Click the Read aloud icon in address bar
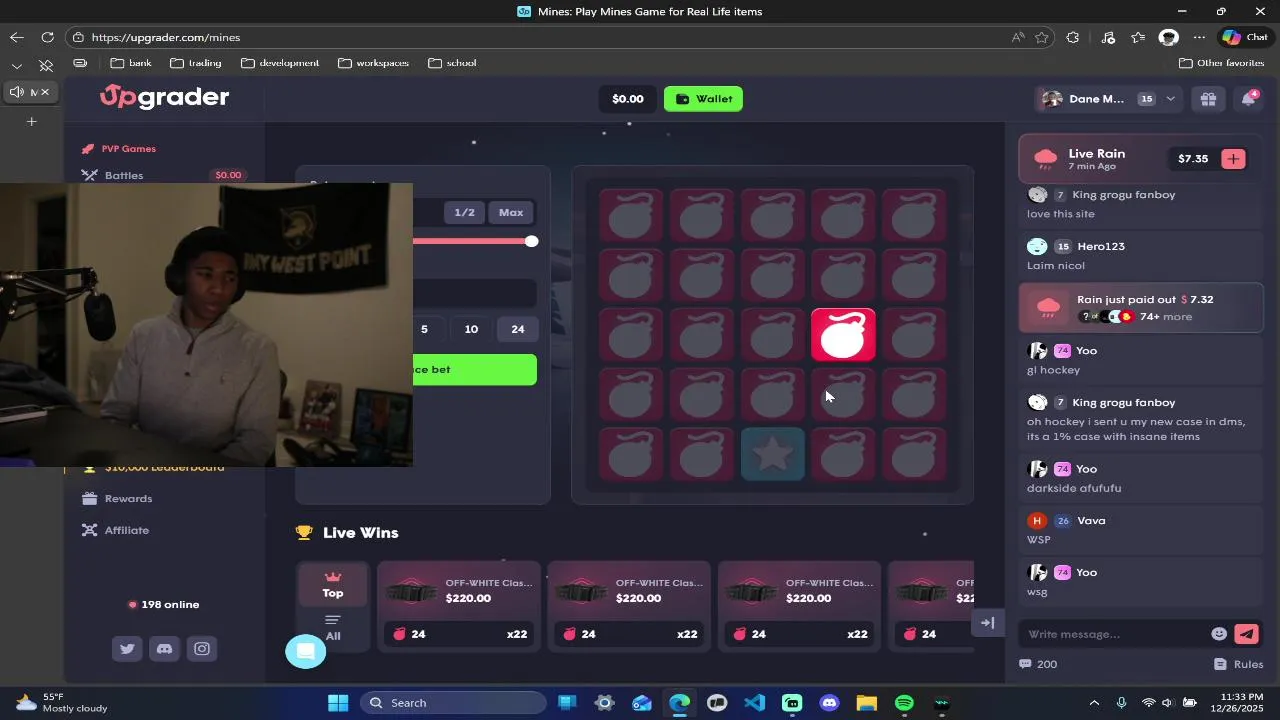The image size is (1280, 720). click(1018, 37)
